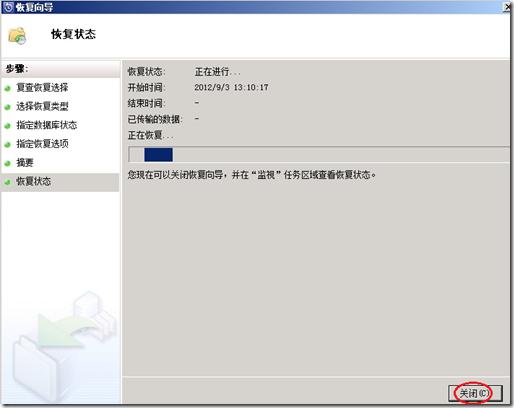Click the 关闭(C) close button
The image size is (514, 408).
pyautogui.click(x=475, y=393)
